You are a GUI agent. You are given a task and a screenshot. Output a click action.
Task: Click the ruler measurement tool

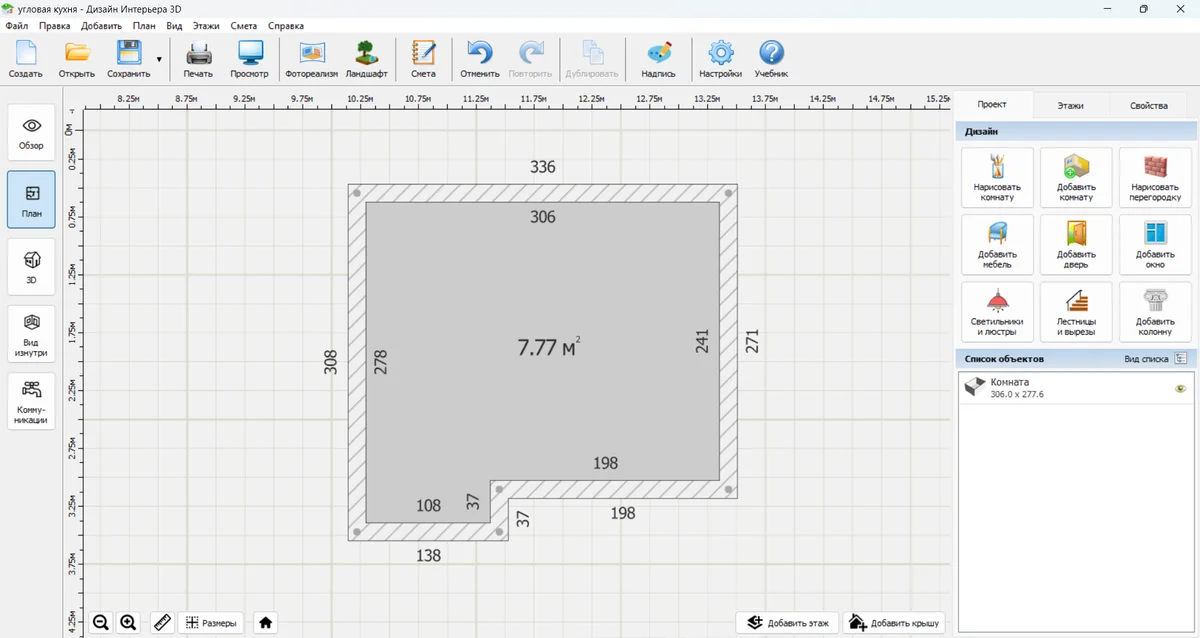click(x=162, y=623)
